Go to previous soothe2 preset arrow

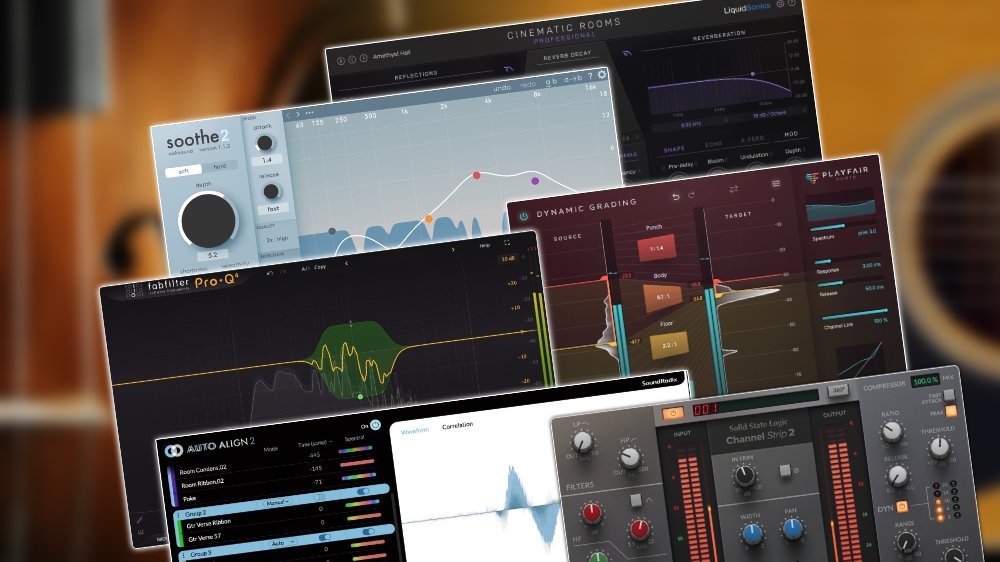click(288, 115)
